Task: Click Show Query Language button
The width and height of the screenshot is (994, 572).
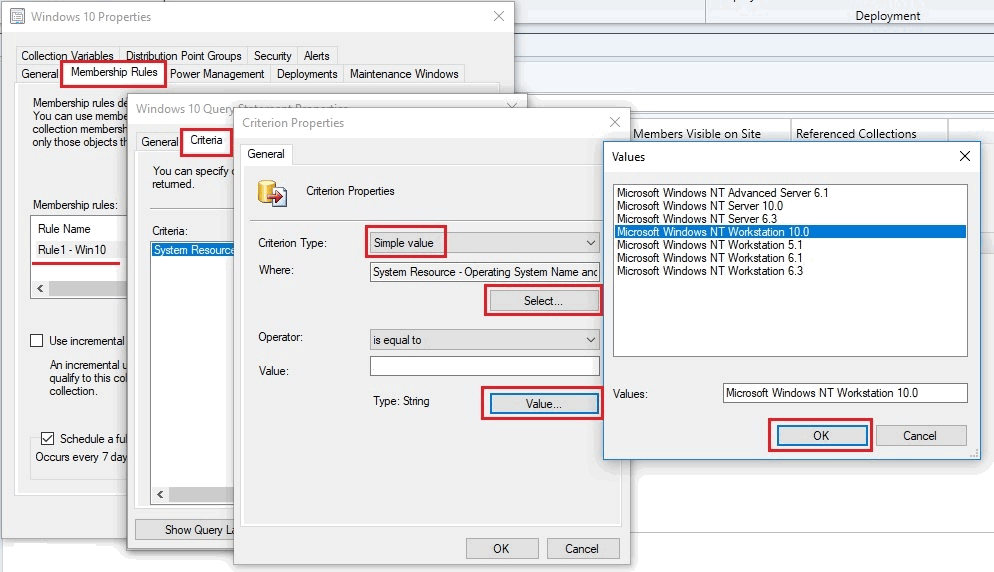Action: pos(185,530)
